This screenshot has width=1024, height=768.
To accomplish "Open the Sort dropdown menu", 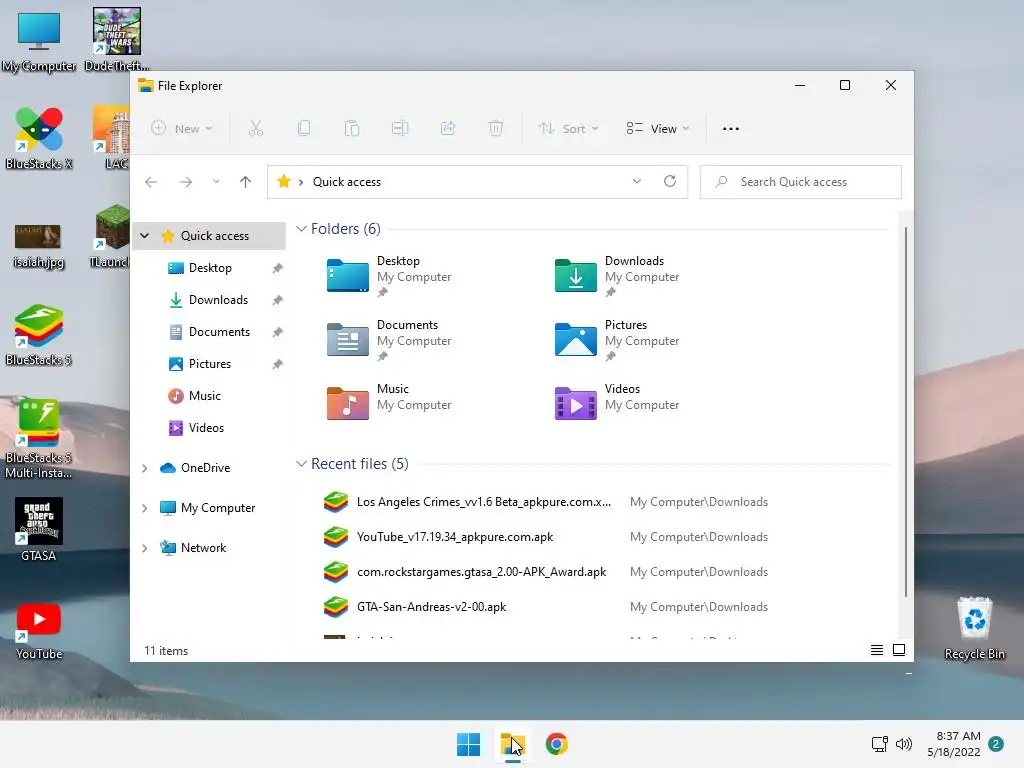I will [x=568, y=129].
